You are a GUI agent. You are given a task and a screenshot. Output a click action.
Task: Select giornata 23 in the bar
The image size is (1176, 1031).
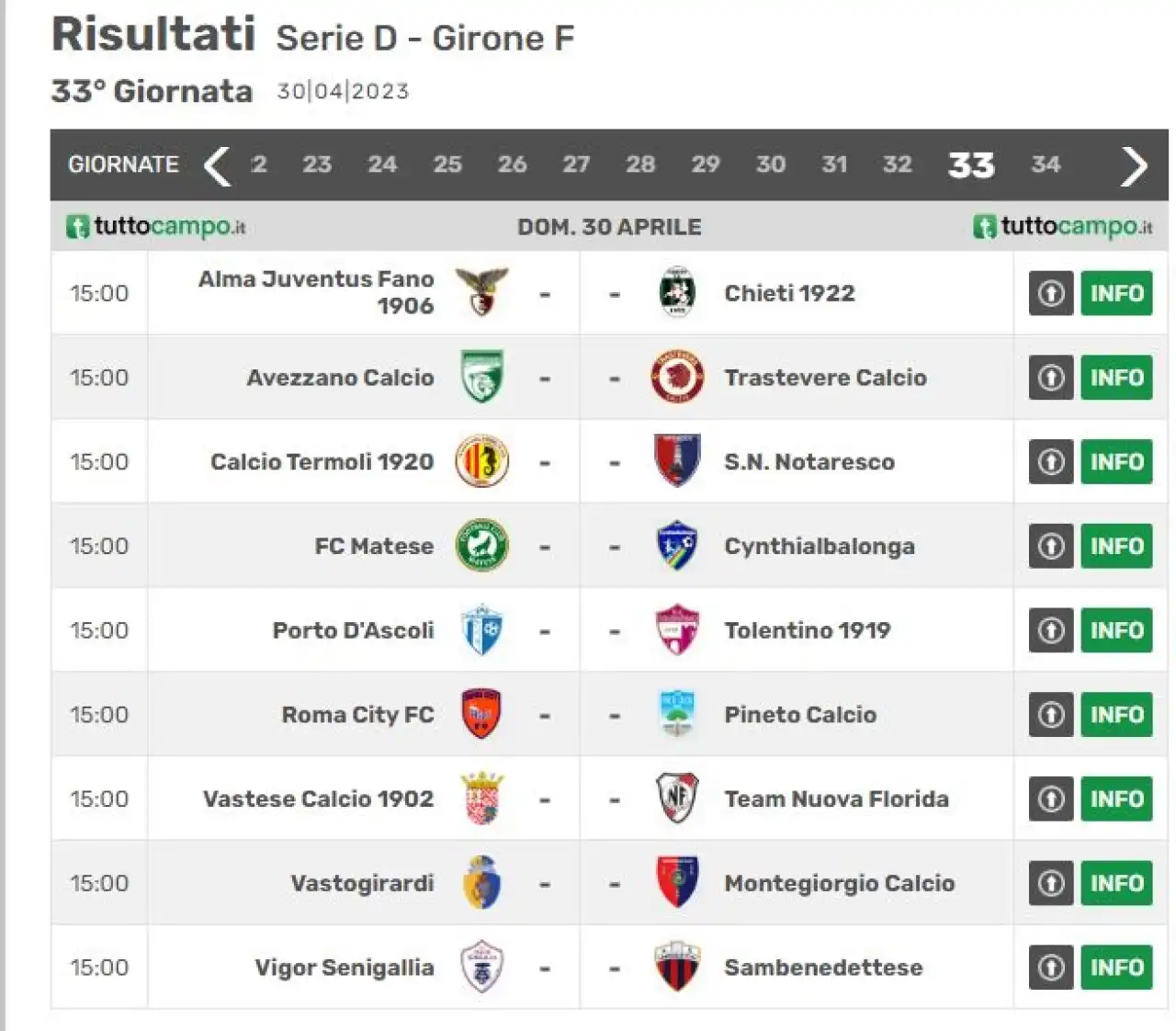317,164
